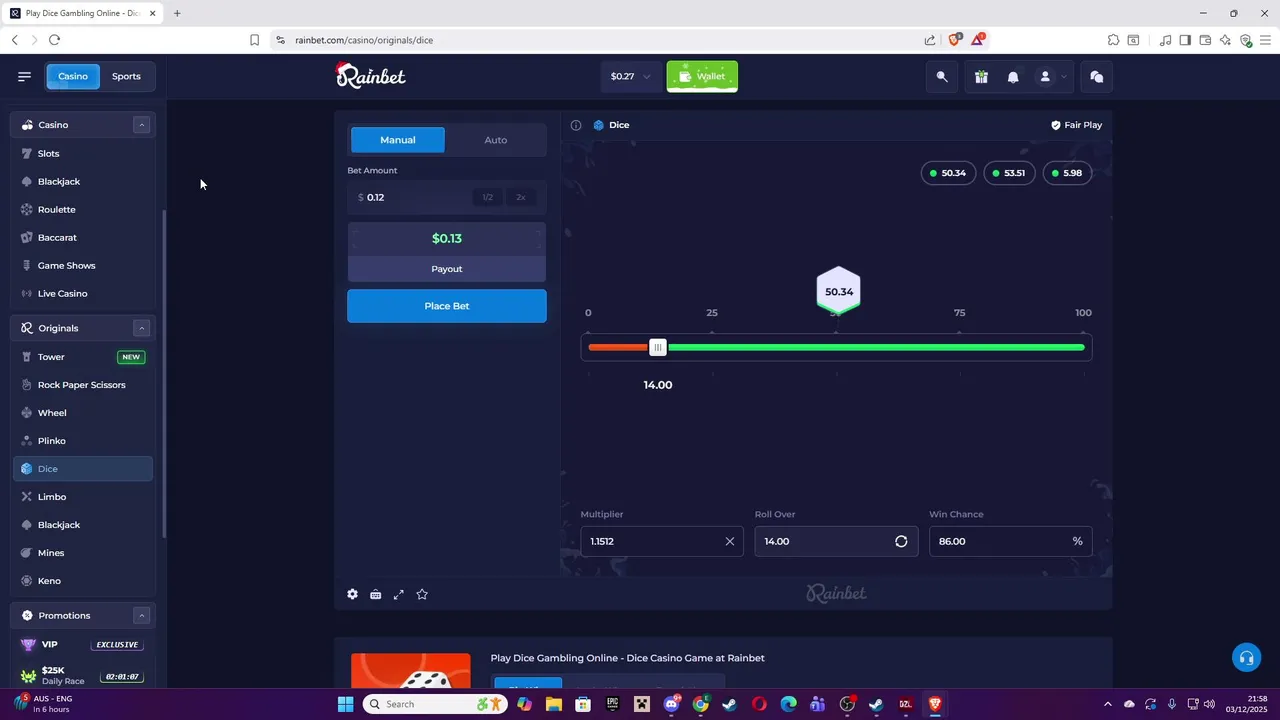Click the hotkeys keyboard icon

click(x=375, y=594)
